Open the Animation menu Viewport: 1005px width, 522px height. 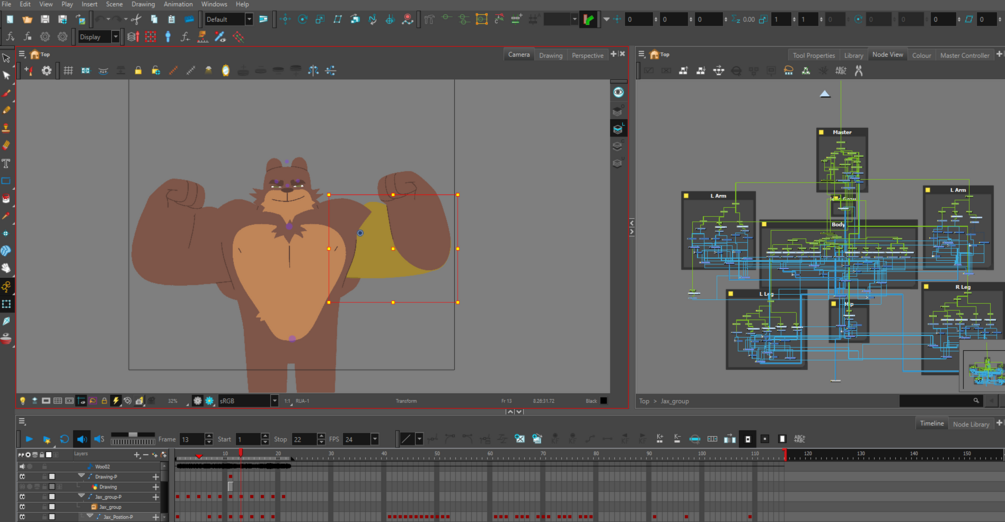click(178, 4)
